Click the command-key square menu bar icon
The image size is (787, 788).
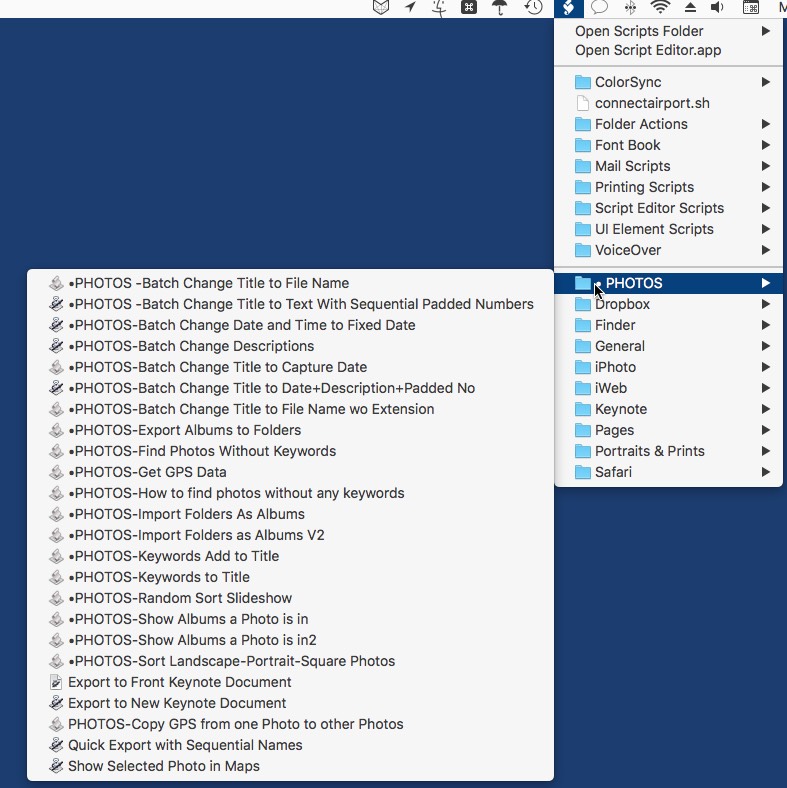(469, 7)
